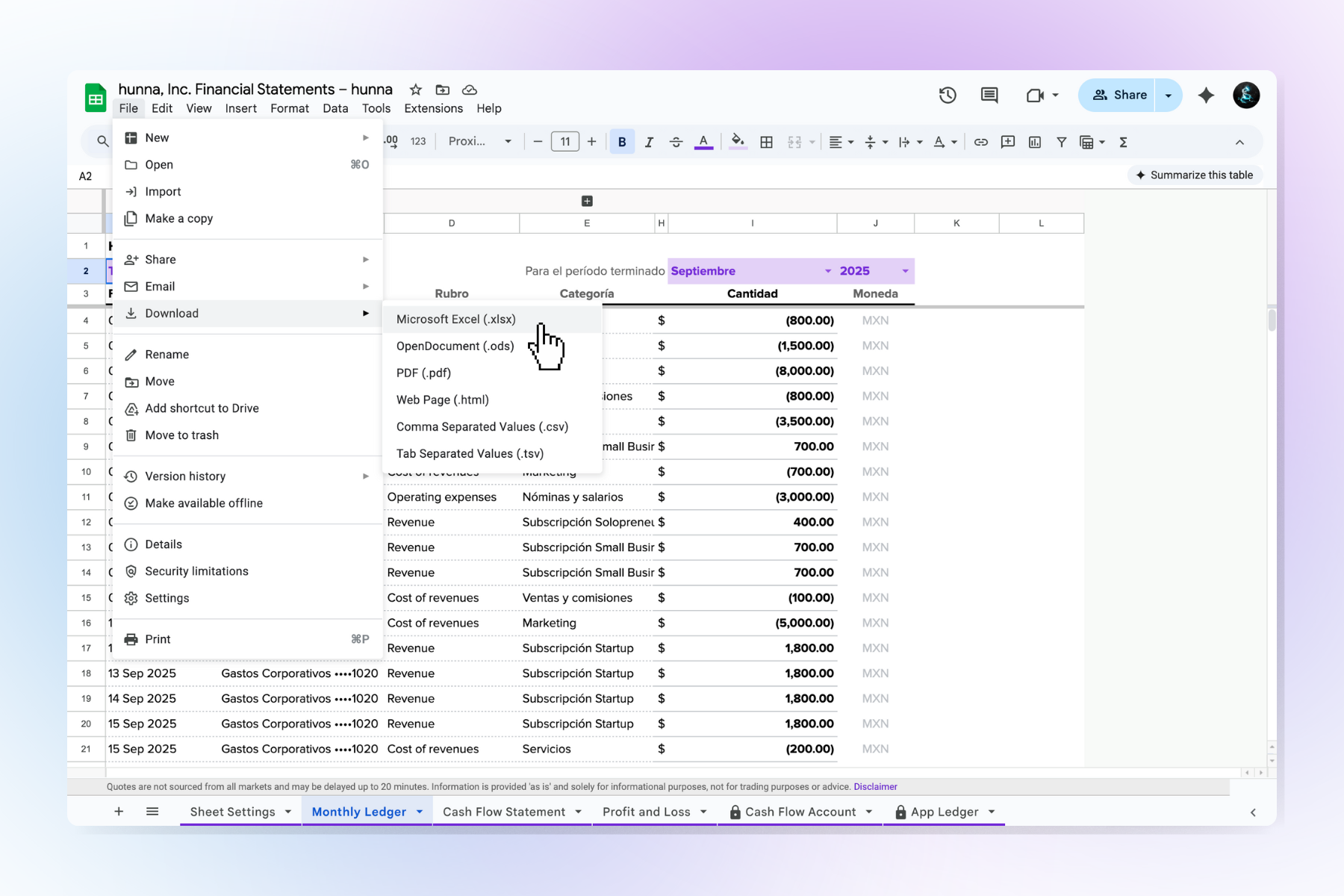Toggle bold formatting
The height and width of the screenshot is (896, 1344).
pos(622,141)
